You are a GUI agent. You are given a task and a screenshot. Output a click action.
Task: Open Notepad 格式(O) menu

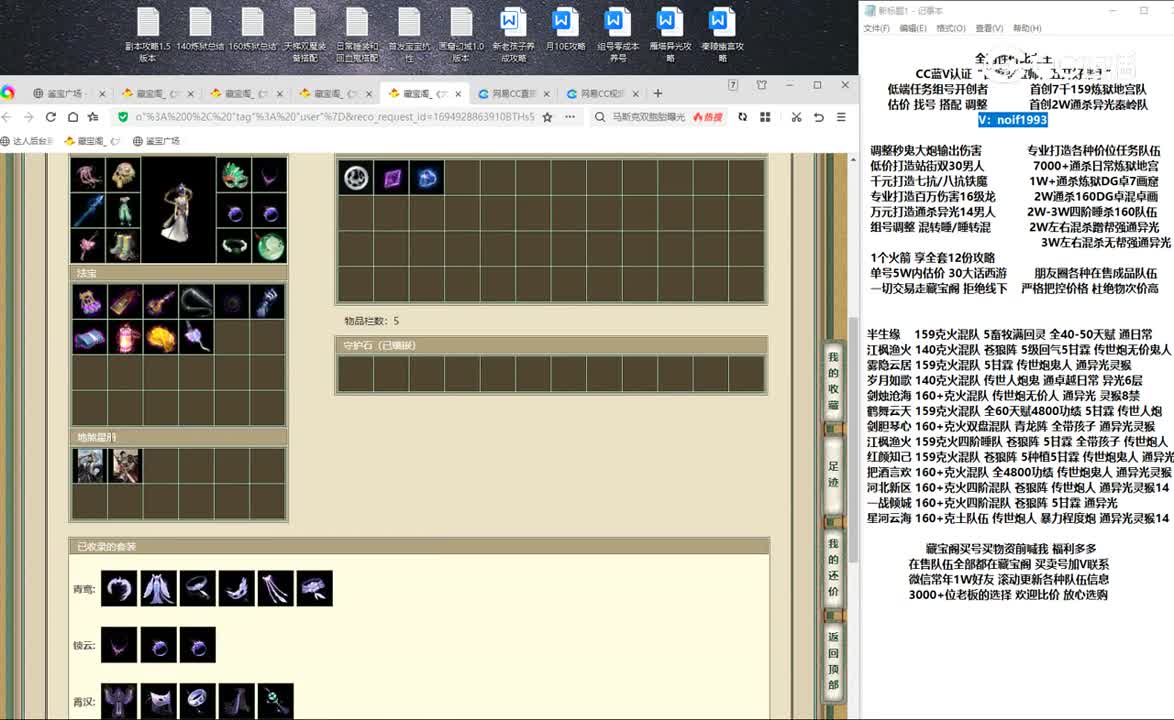click(950, 28)
